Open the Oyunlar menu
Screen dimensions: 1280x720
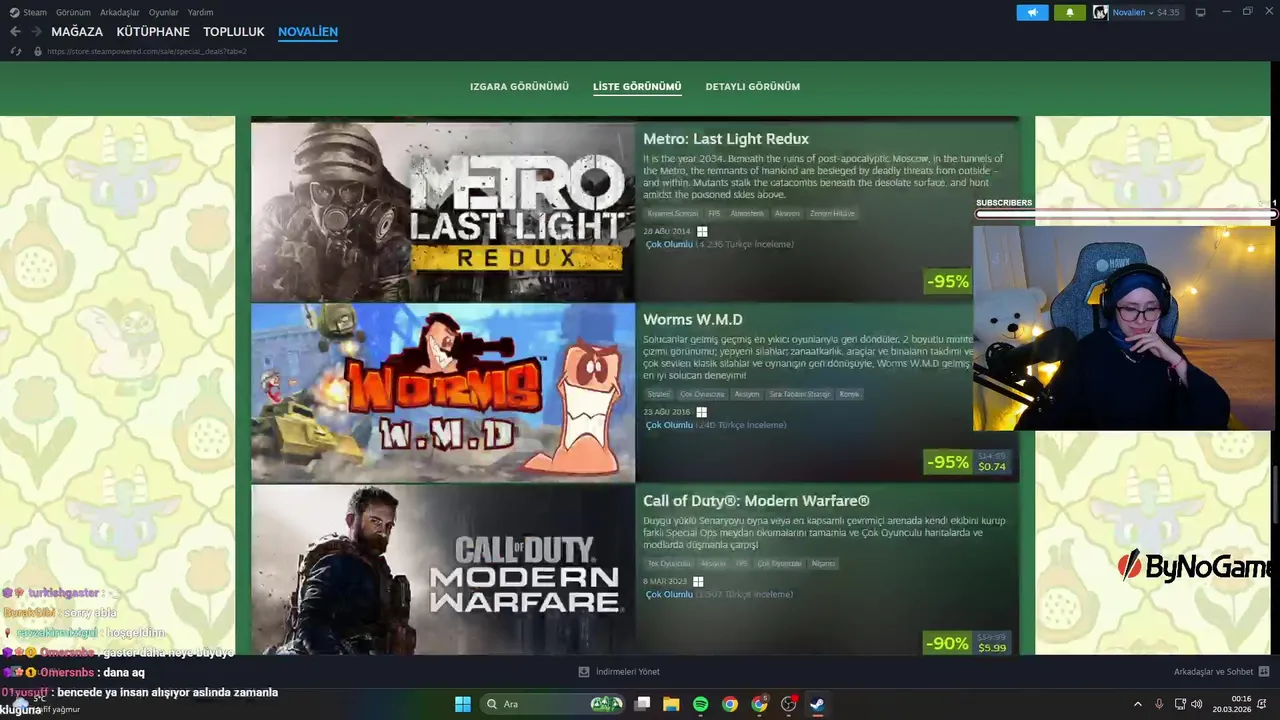(x=164, y=12)
